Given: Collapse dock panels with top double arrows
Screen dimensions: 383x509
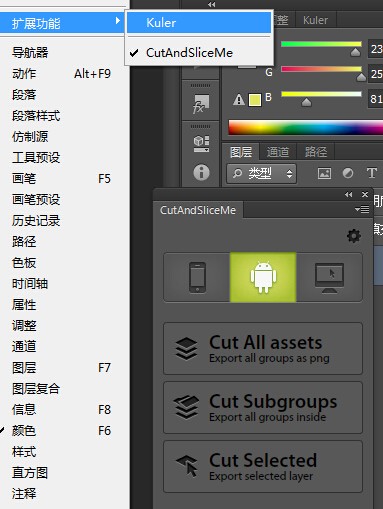Looking at the screenshot, I should pos(211,4).
